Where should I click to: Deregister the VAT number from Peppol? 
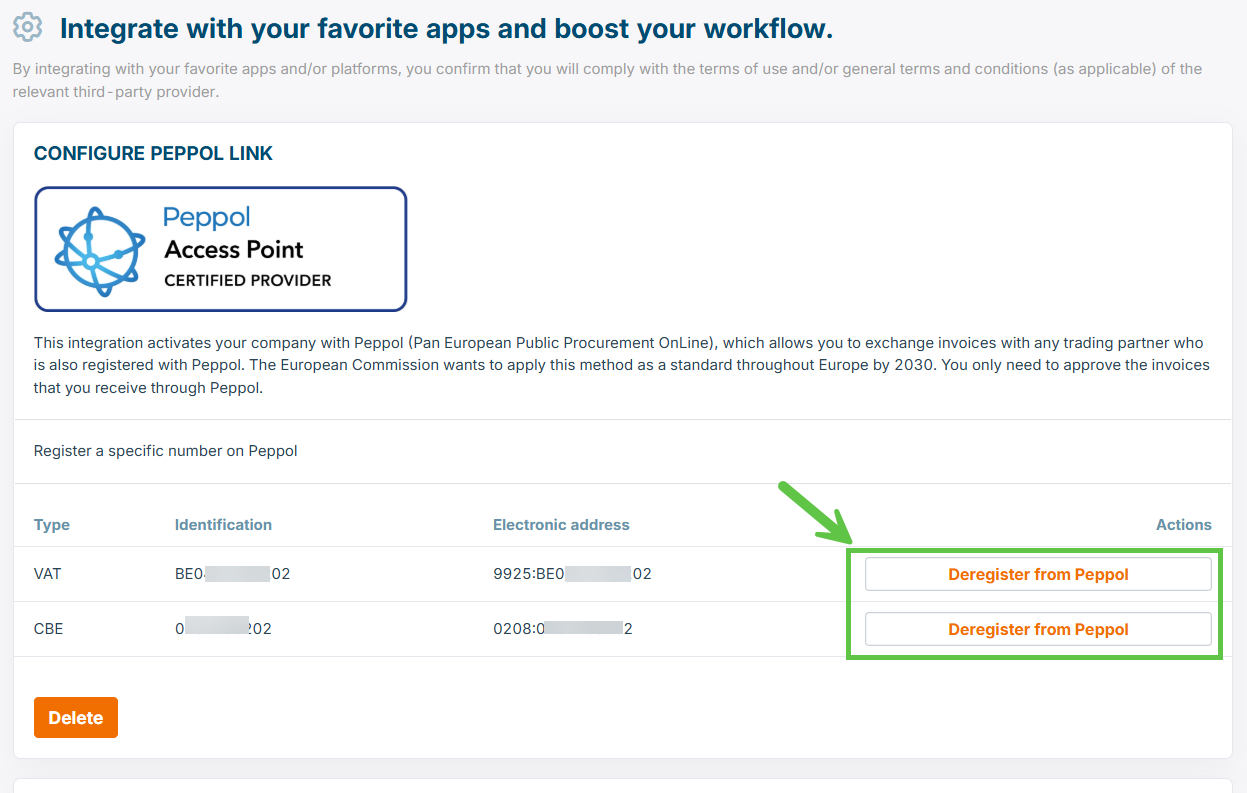(x=1038, y=574)
